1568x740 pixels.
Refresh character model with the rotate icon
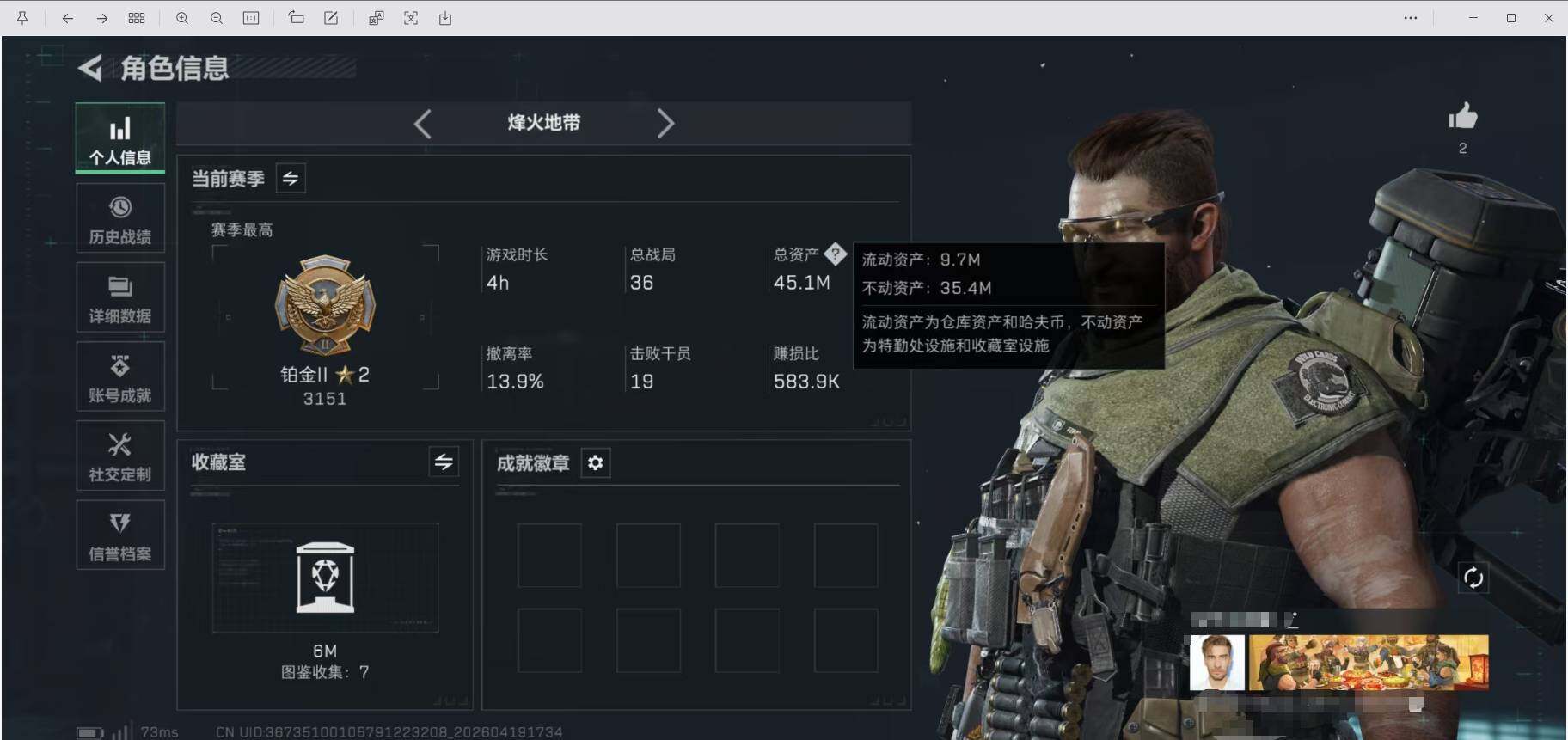coord(1473,578)
